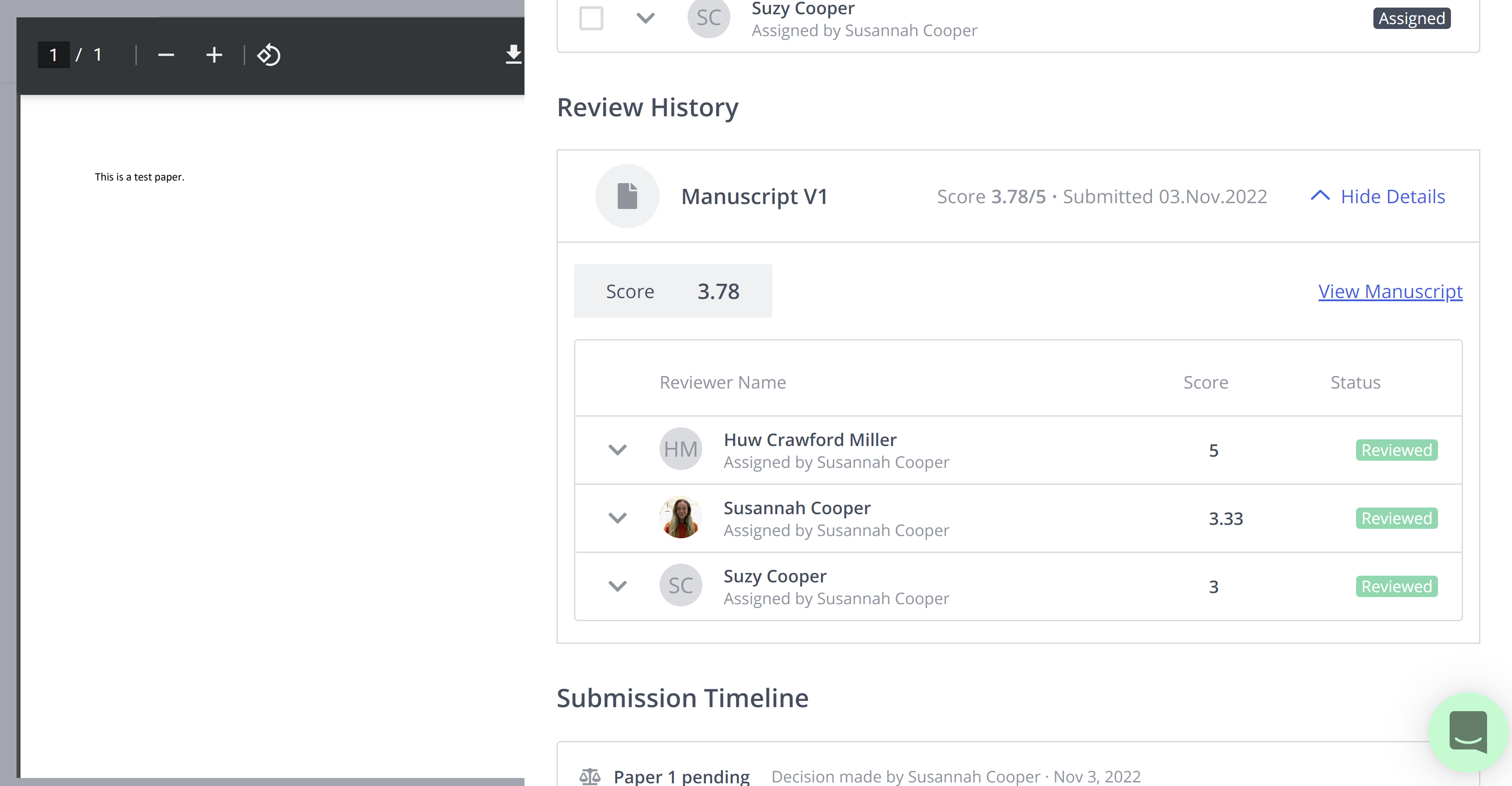Image resolution: width=1512 pixels, height=786 pixels.
Task: Click Huw Crawford Miller's HM avatar
Action: (681, 449)
